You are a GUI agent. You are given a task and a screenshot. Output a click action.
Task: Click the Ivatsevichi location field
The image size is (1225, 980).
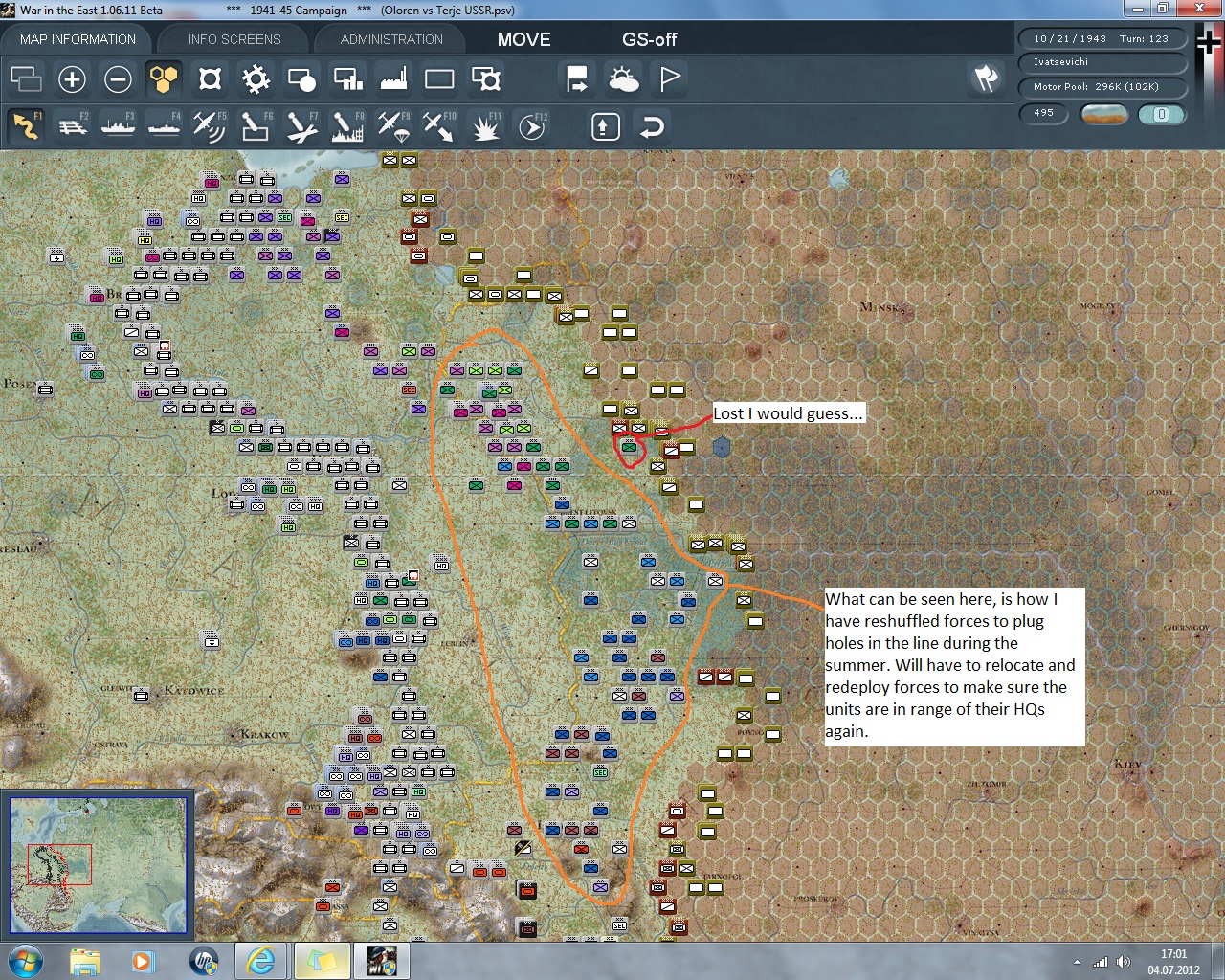1102,62
